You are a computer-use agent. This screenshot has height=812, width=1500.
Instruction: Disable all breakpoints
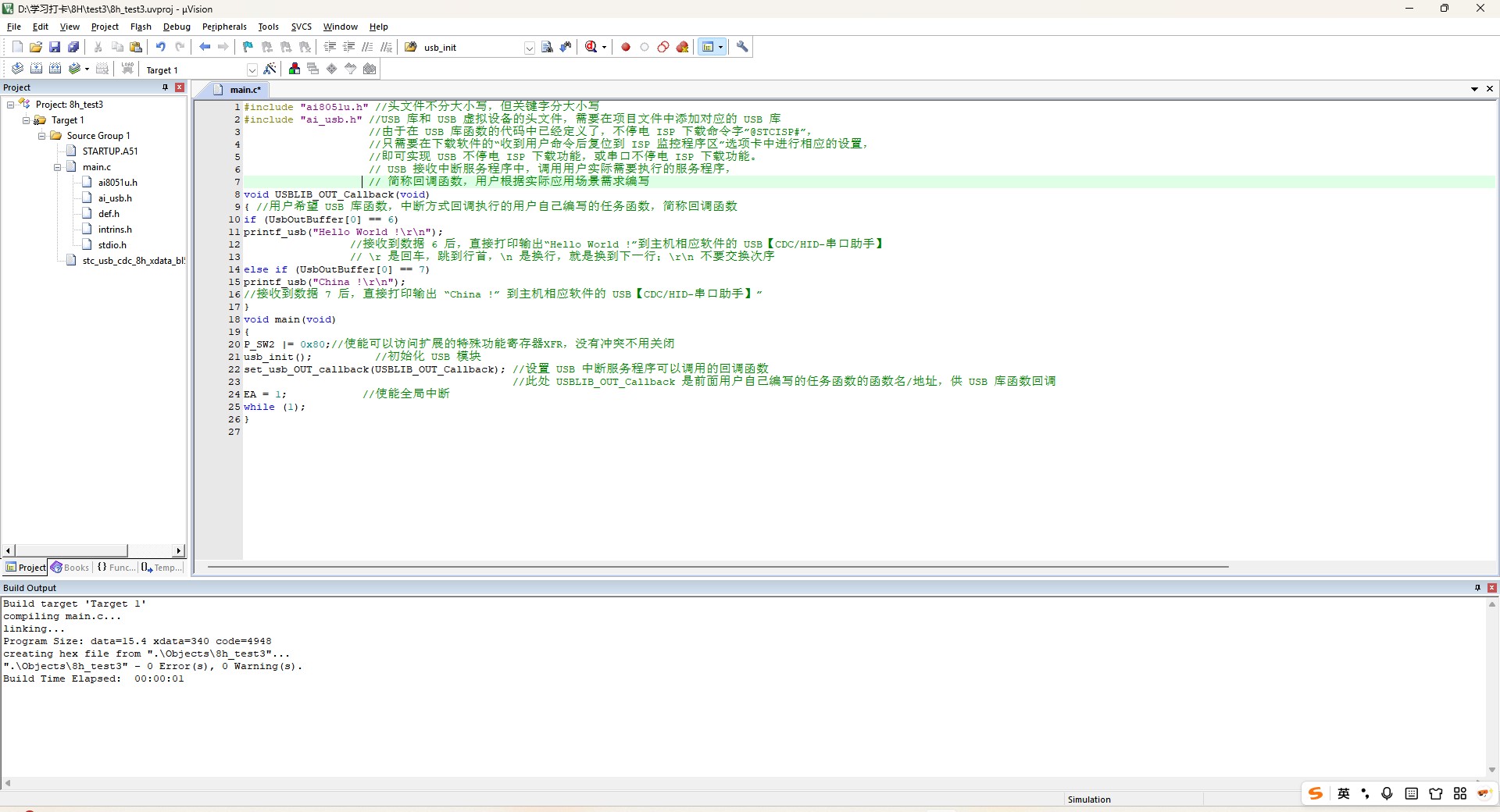click(x=663, y=47)
